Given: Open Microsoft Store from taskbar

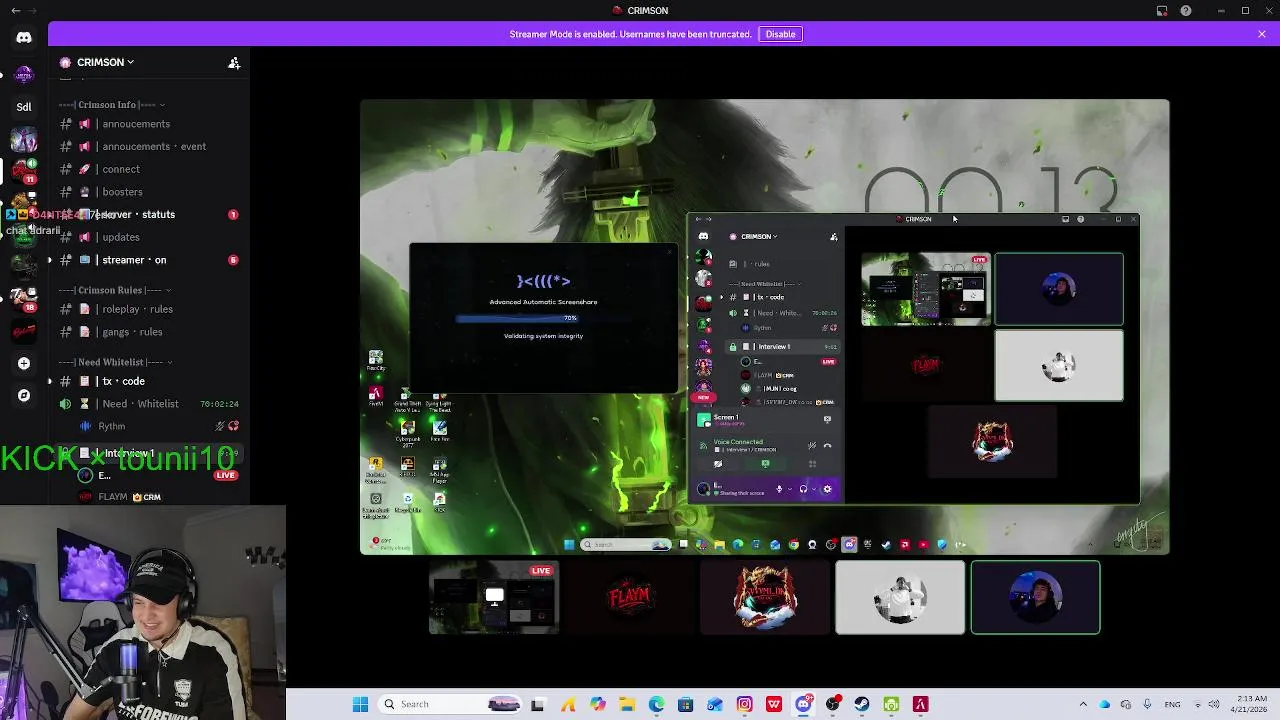Looking at the screenshot, I should point(685,704).
